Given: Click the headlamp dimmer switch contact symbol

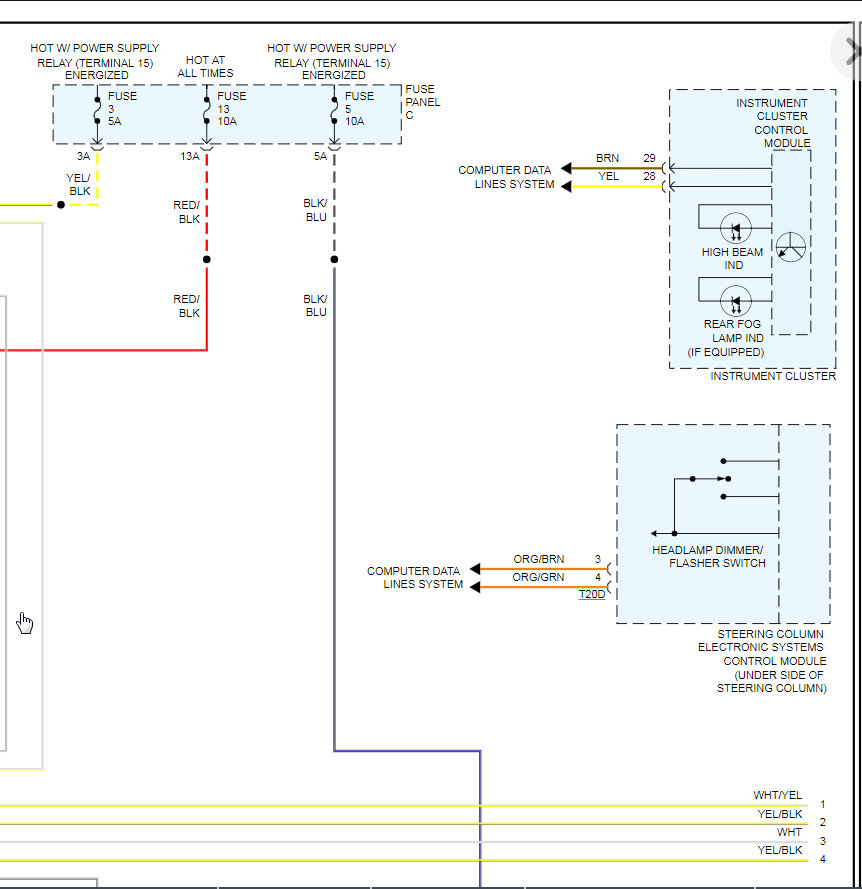Looking at the screenshot, I should tap(711, 479).
